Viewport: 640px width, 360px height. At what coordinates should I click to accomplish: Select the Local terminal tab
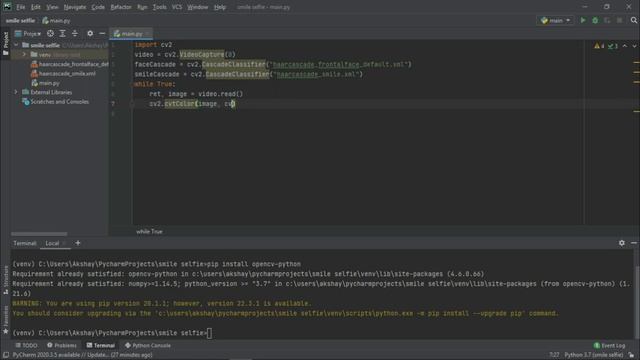[52, 243]
